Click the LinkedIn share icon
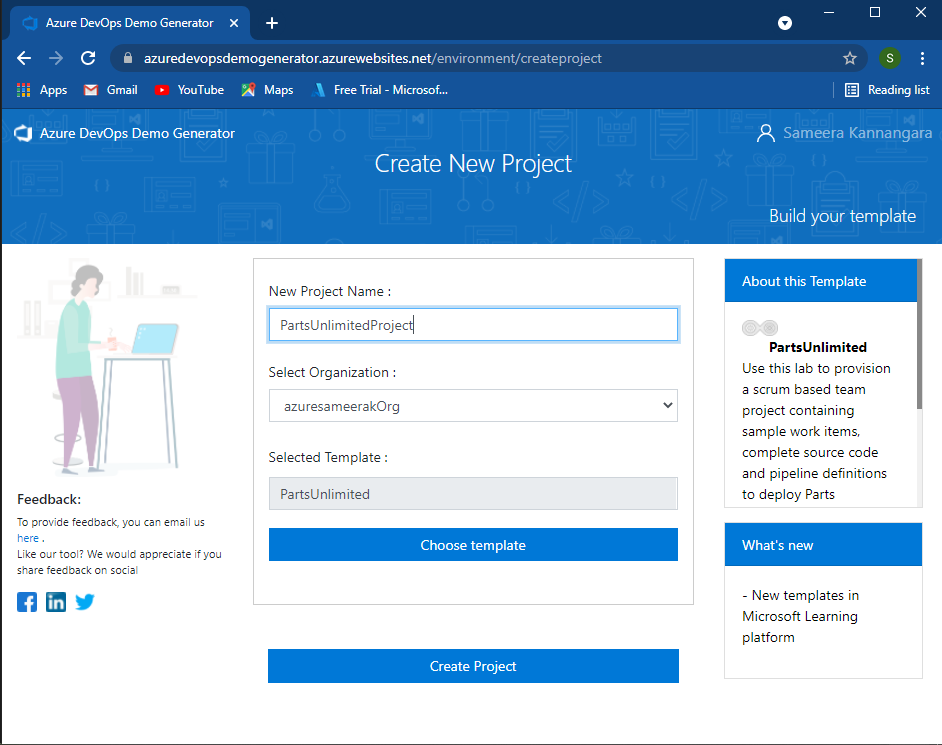The width and height of the screenshot is (942, 745). 55,601
